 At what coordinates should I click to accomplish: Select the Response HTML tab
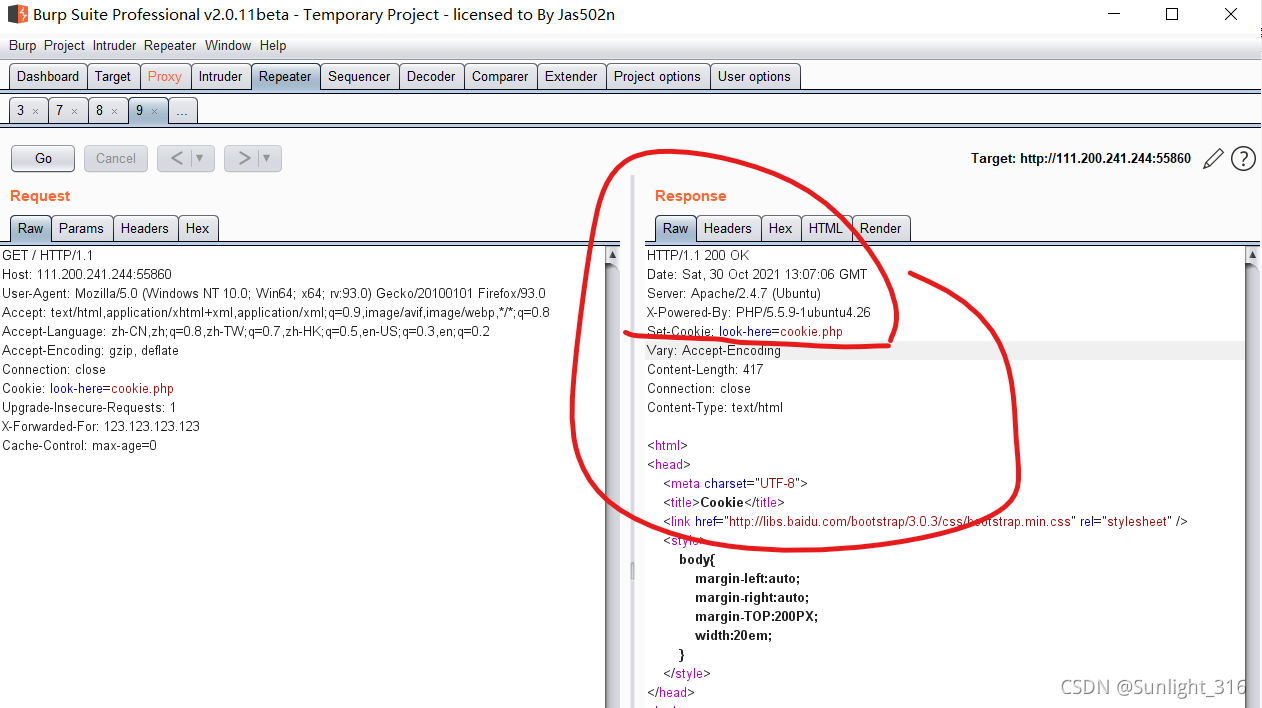(x=826, y=228)
